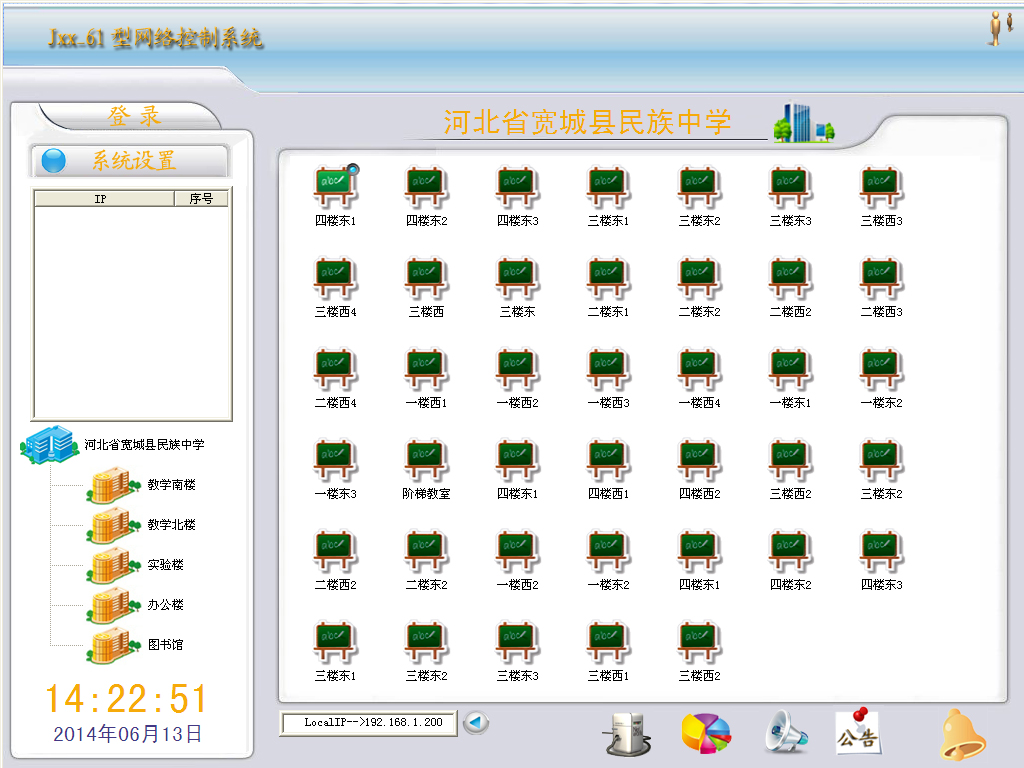Select the 二楼西3 classroom blackboard icon
The width and height of the screenshot is (1024, 768).
coord(881,278)
